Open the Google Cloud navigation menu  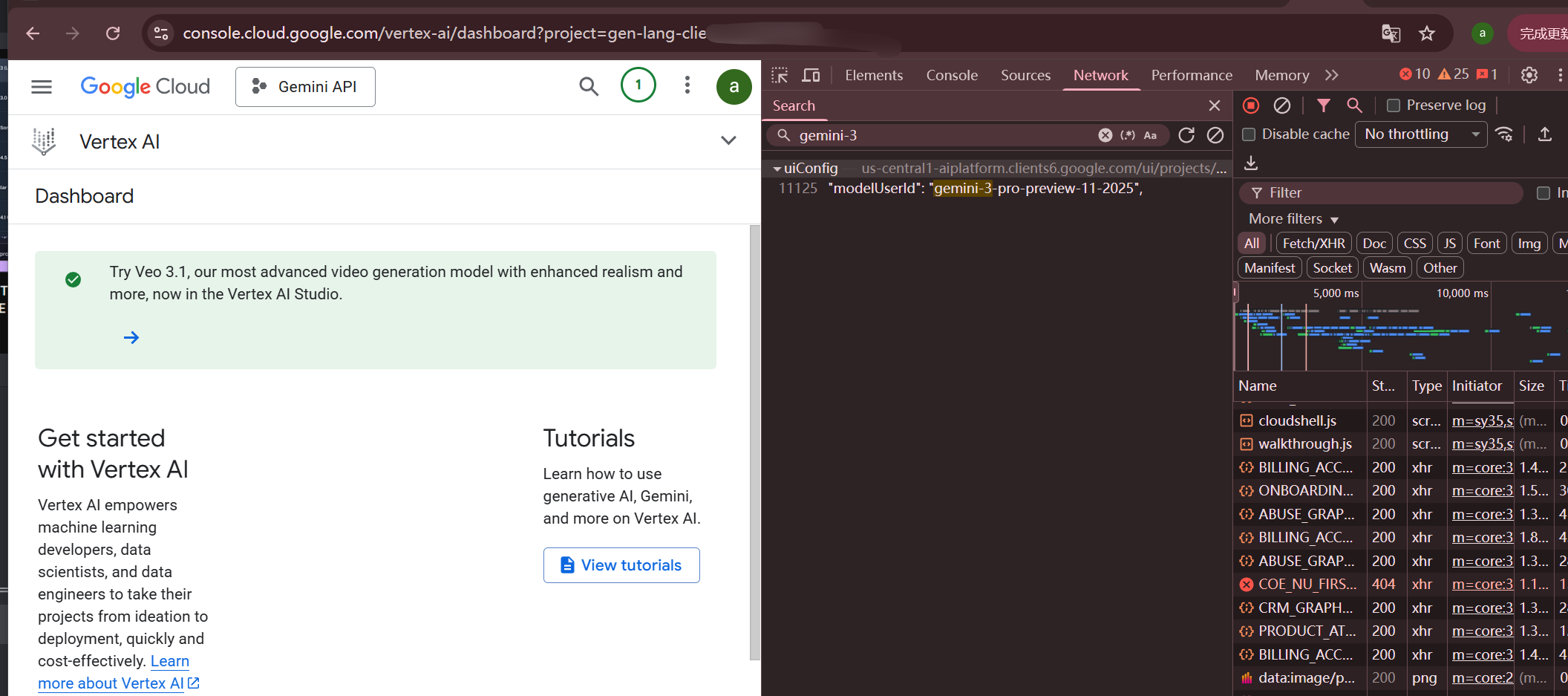point(42,87)
